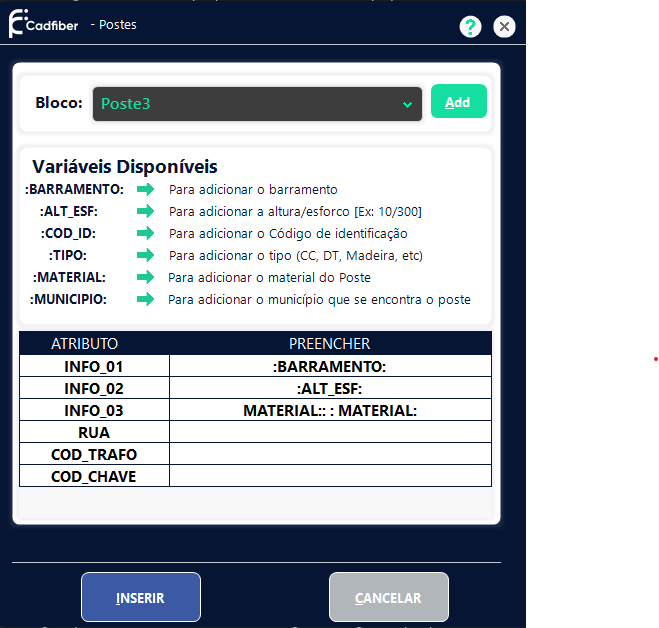The image size is (659, 628).
Task: Click the arrow icon next to :TIPO:
Action: (146, 255)
